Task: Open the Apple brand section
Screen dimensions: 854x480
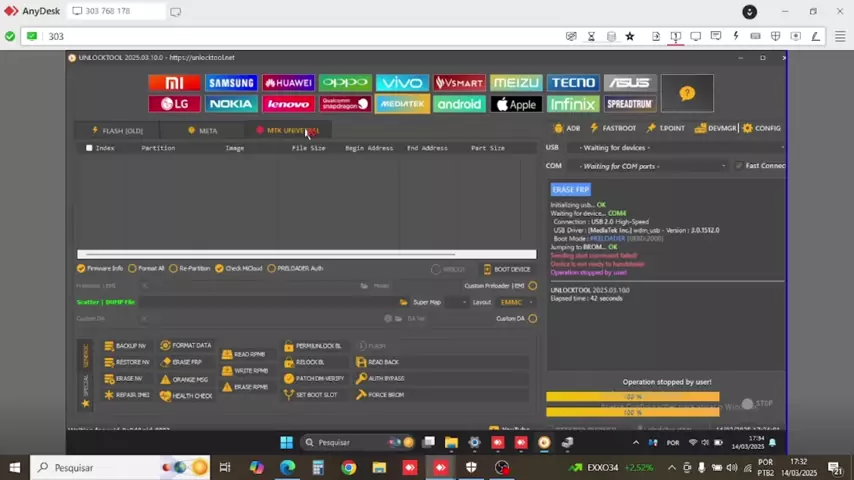Action: click(x=515, y=104)
